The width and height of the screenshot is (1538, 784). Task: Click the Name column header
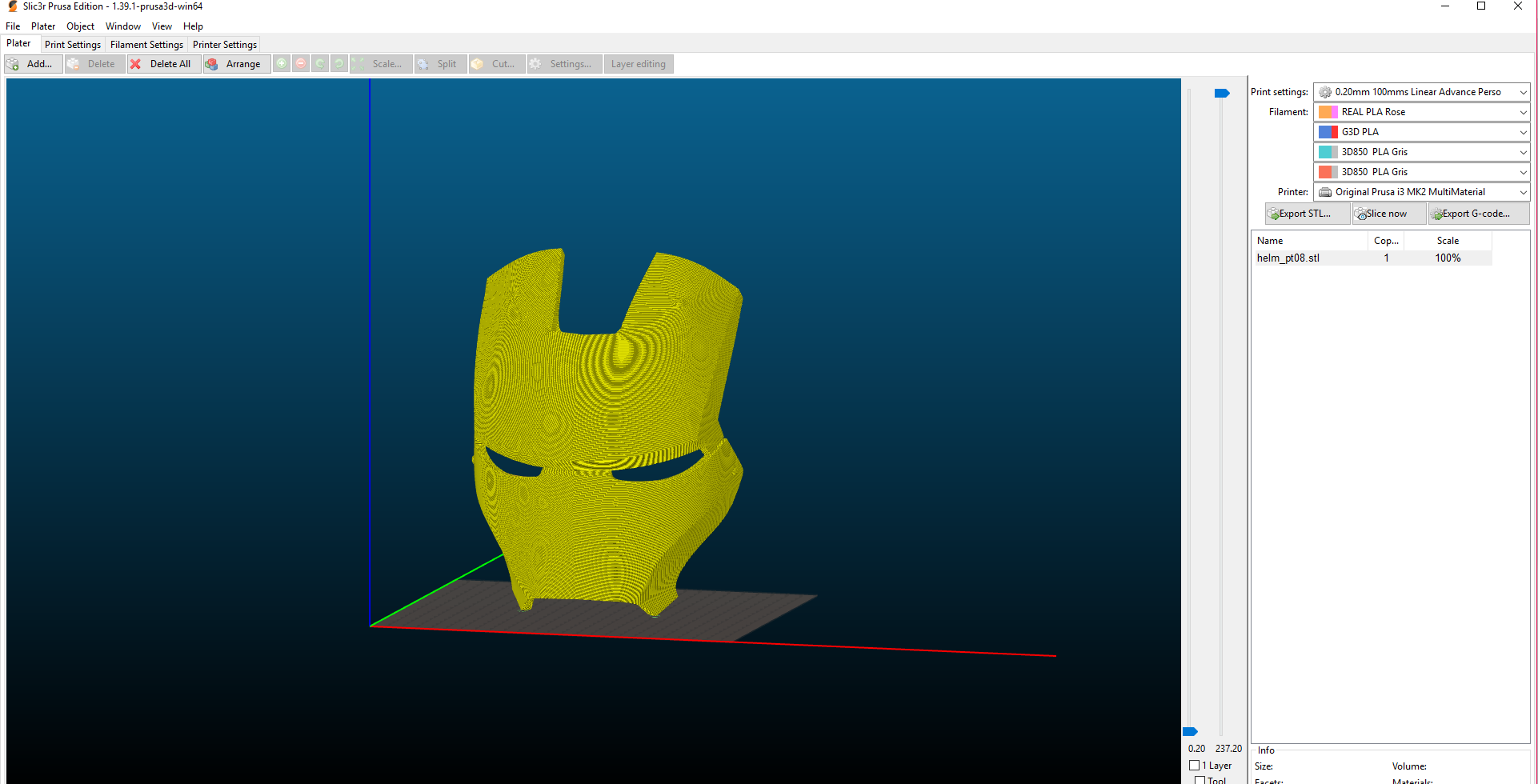[1310, 241]
